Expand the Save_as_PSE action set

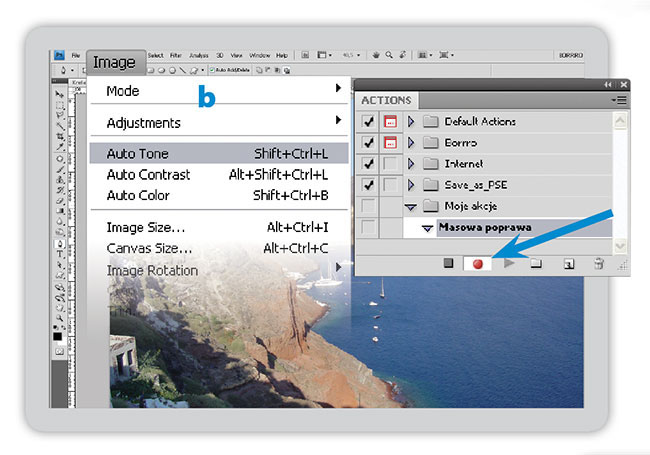(412, 184)
